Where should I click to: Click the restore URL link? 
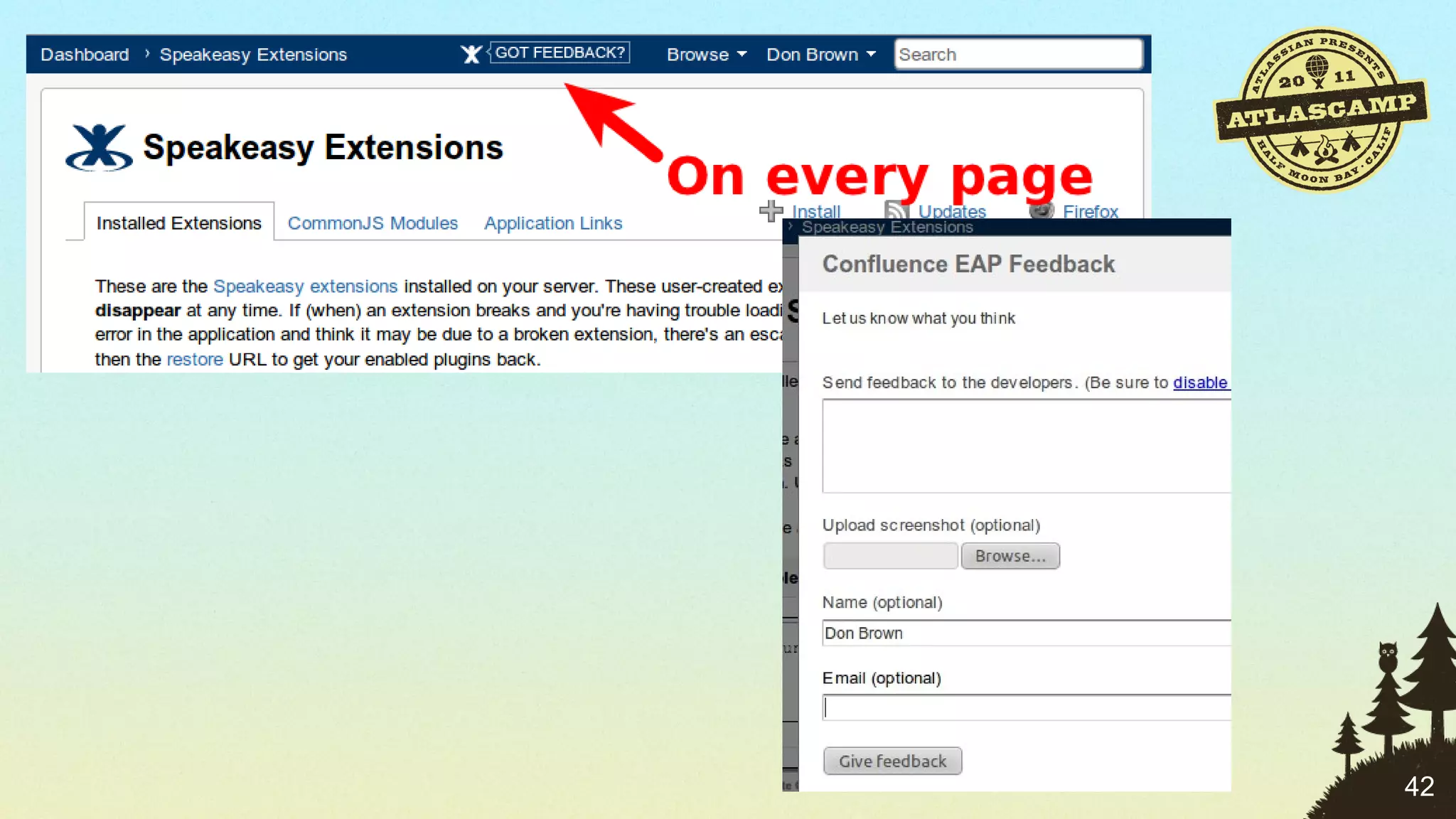194,360
